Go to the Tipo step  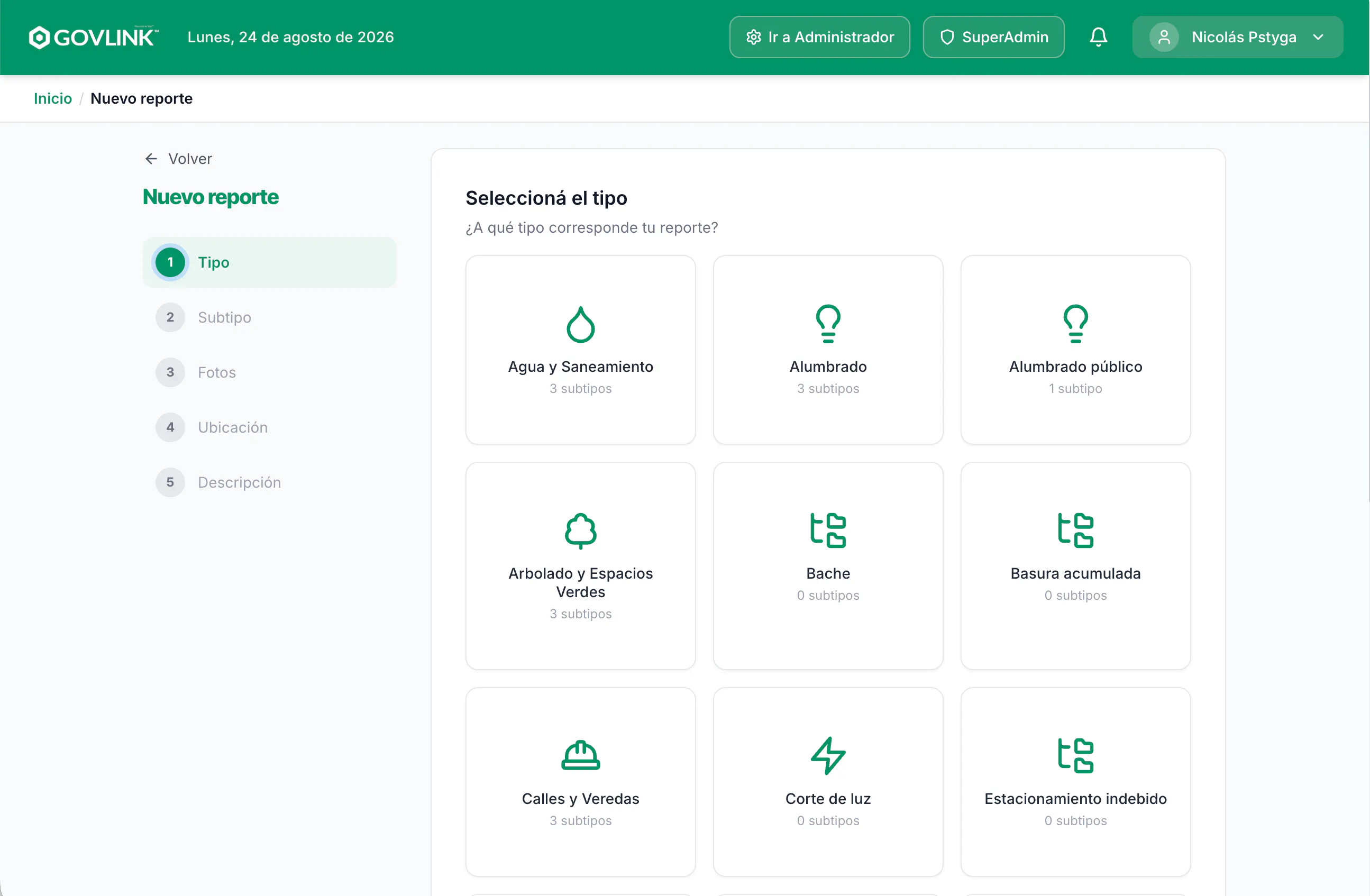tap(269, 262)
